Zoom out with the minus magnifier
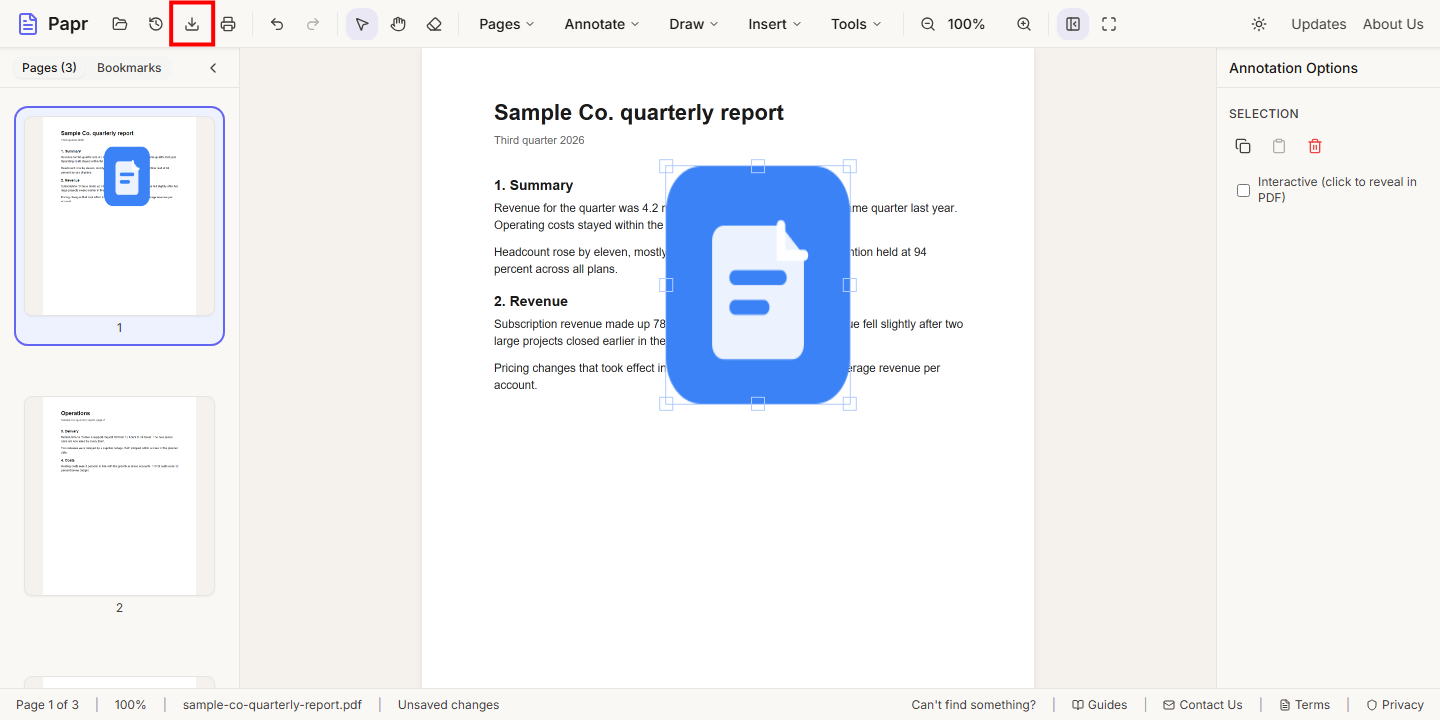 point(928,24)
